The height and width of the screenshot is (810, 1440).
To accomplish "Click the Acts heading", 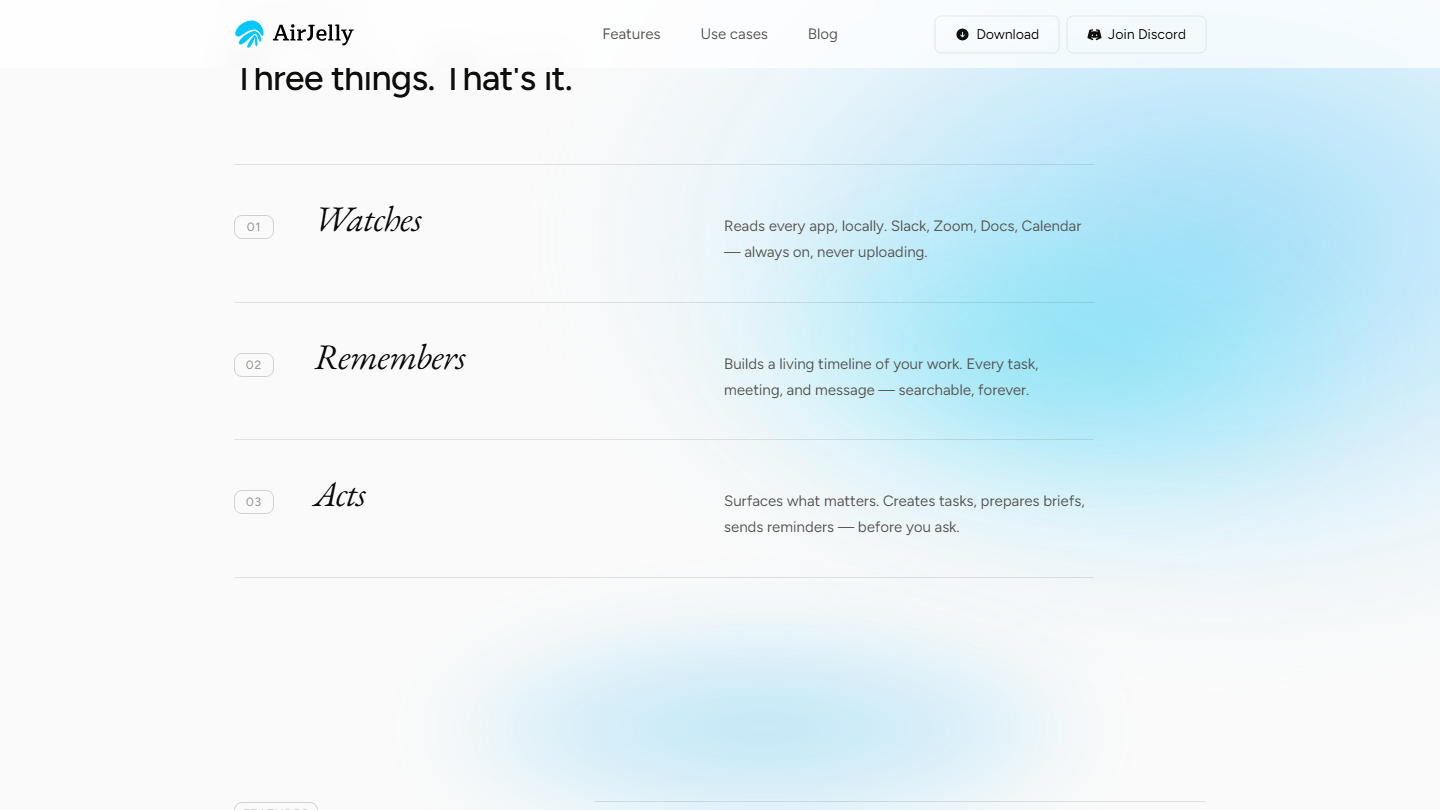I will (340, 496).
